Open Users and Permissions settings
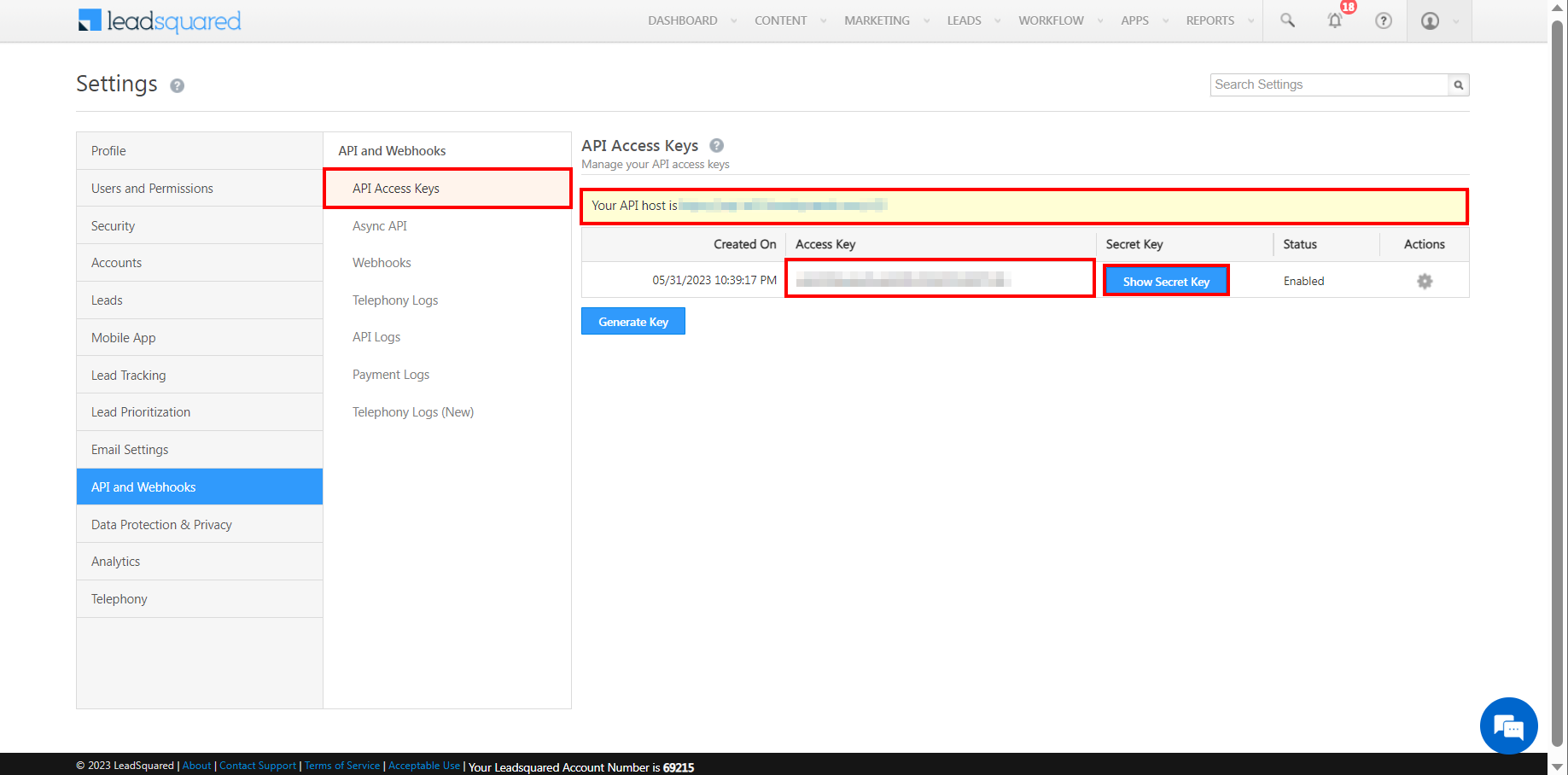The width and height of the screenshot is (1568, 775). point(200,189)
